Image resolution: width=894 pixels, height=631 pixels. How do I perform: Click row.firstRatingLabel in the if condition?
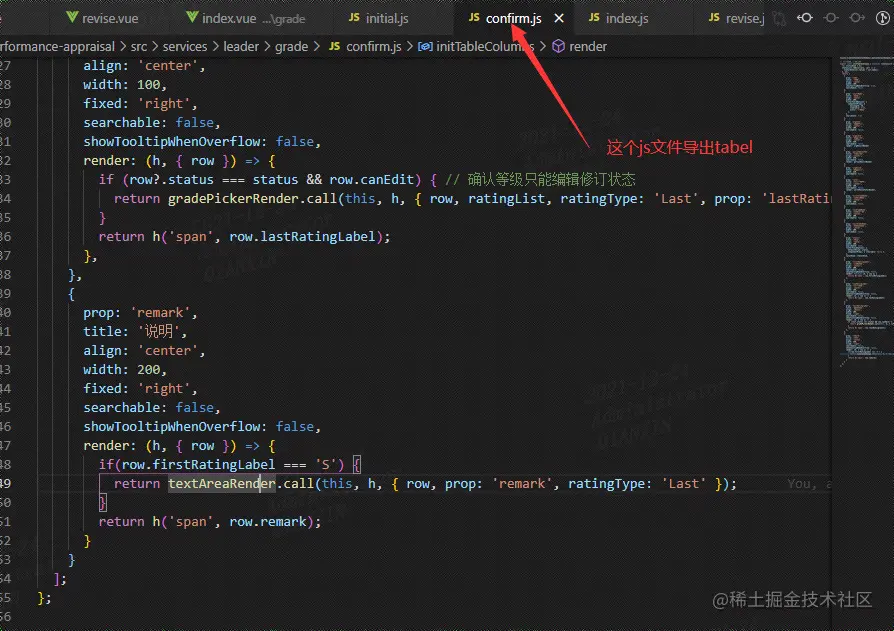point(198,465)
